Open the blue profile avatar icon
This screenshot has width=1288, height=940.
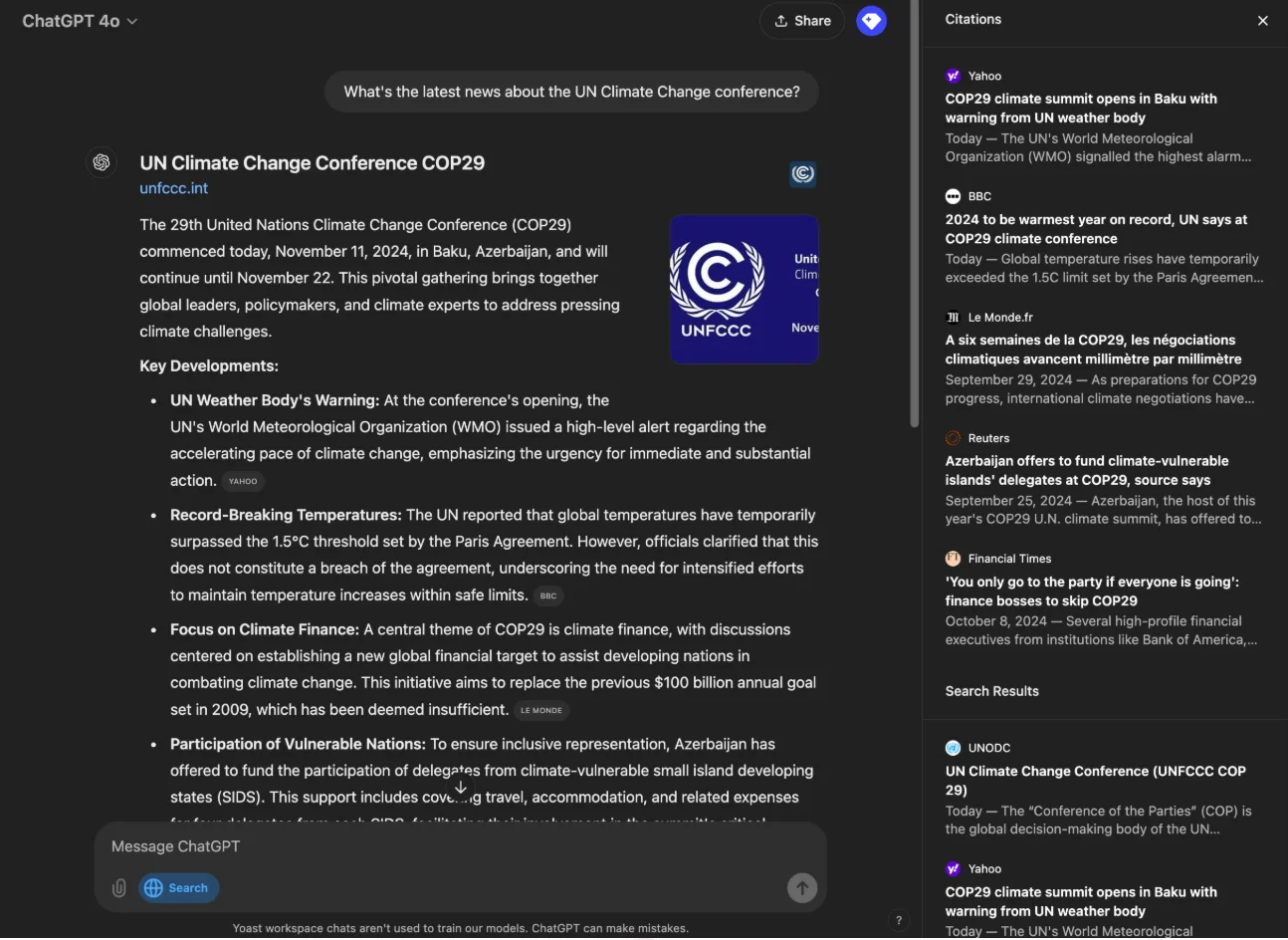(x=871, y=21)
